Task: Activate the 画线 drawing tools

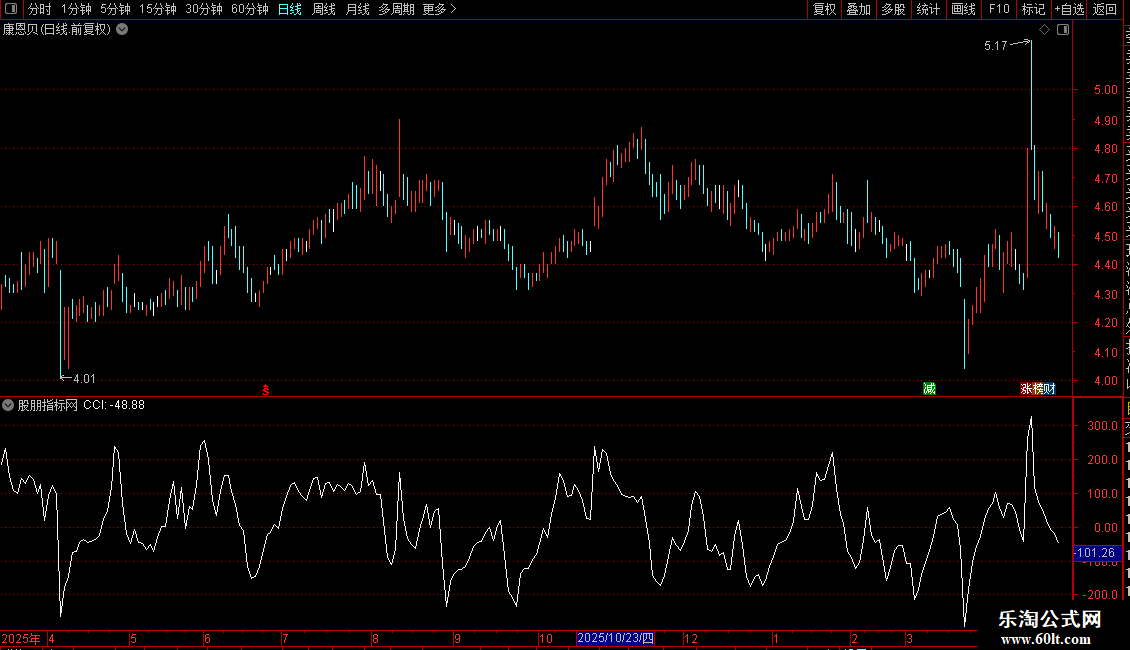Action: tap(963, 9)
